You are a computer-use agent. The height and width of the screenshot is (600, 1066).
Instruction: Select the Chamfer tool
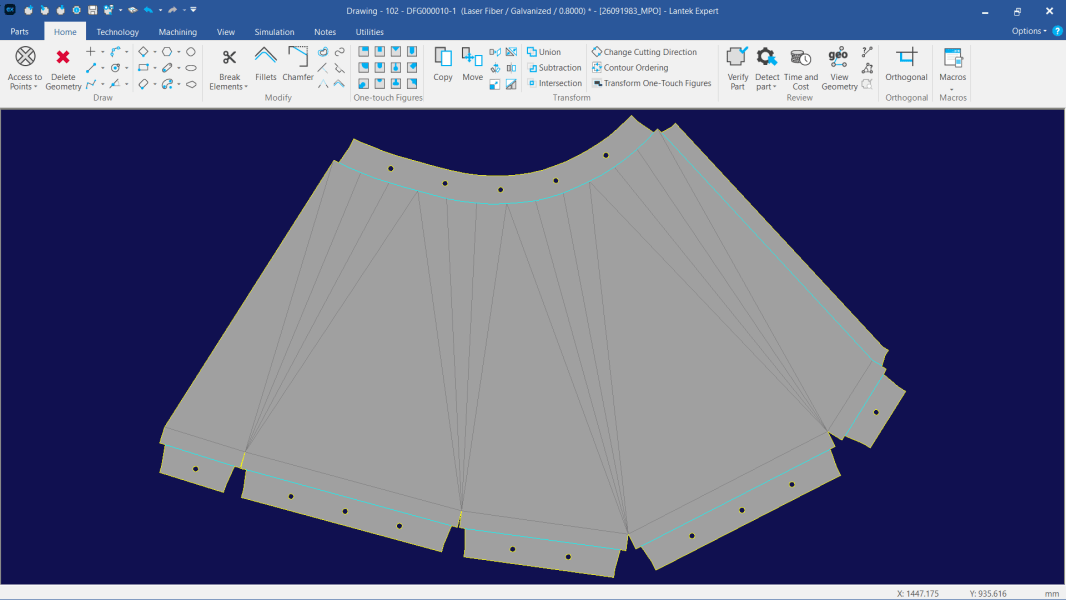298,57
